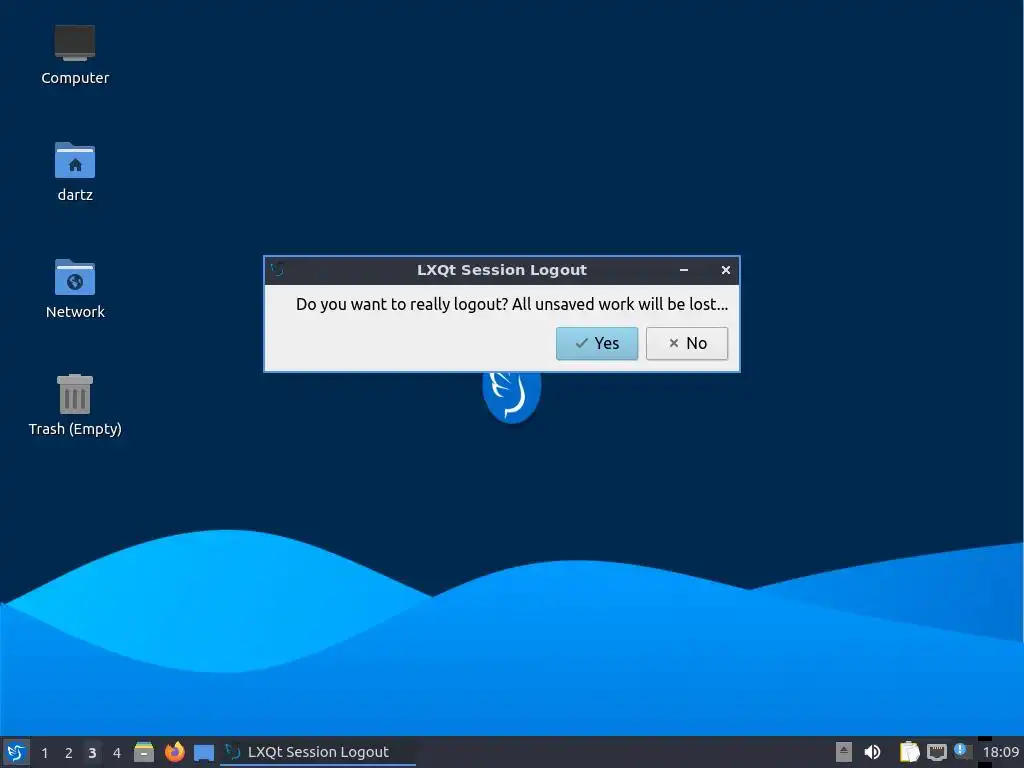Viewport: 1024px width, 768px height.
Task: Switch to desktop 1 in the pager
Action: (44, 753)
